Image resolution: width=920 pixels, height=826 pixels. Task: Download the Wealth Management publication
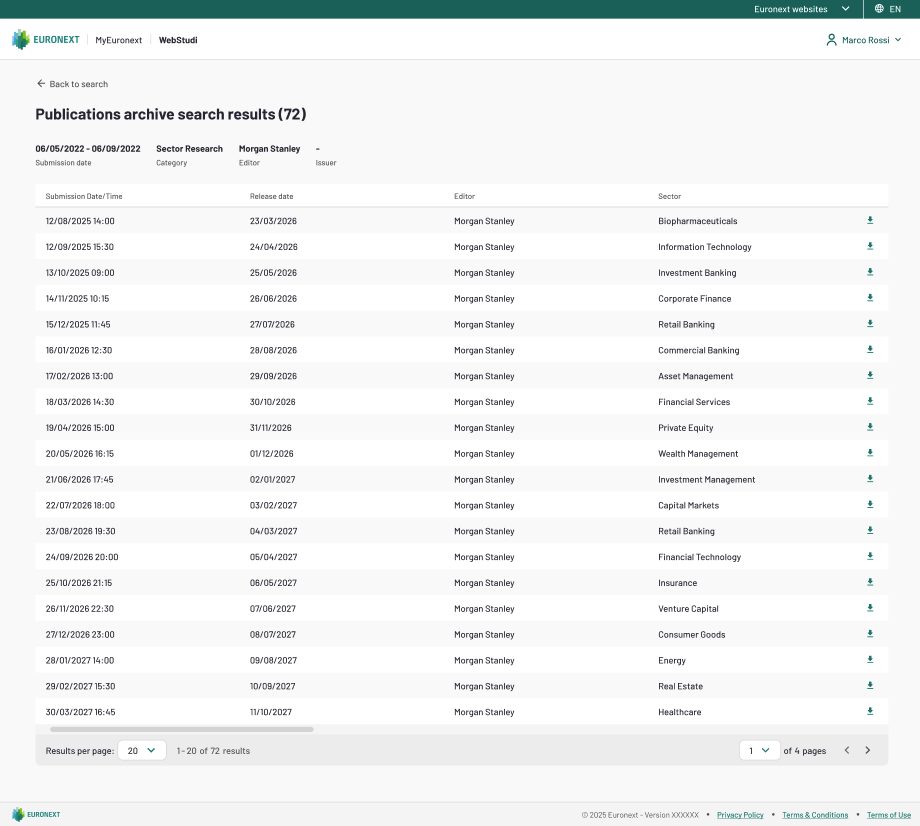(x=870, y=453)
